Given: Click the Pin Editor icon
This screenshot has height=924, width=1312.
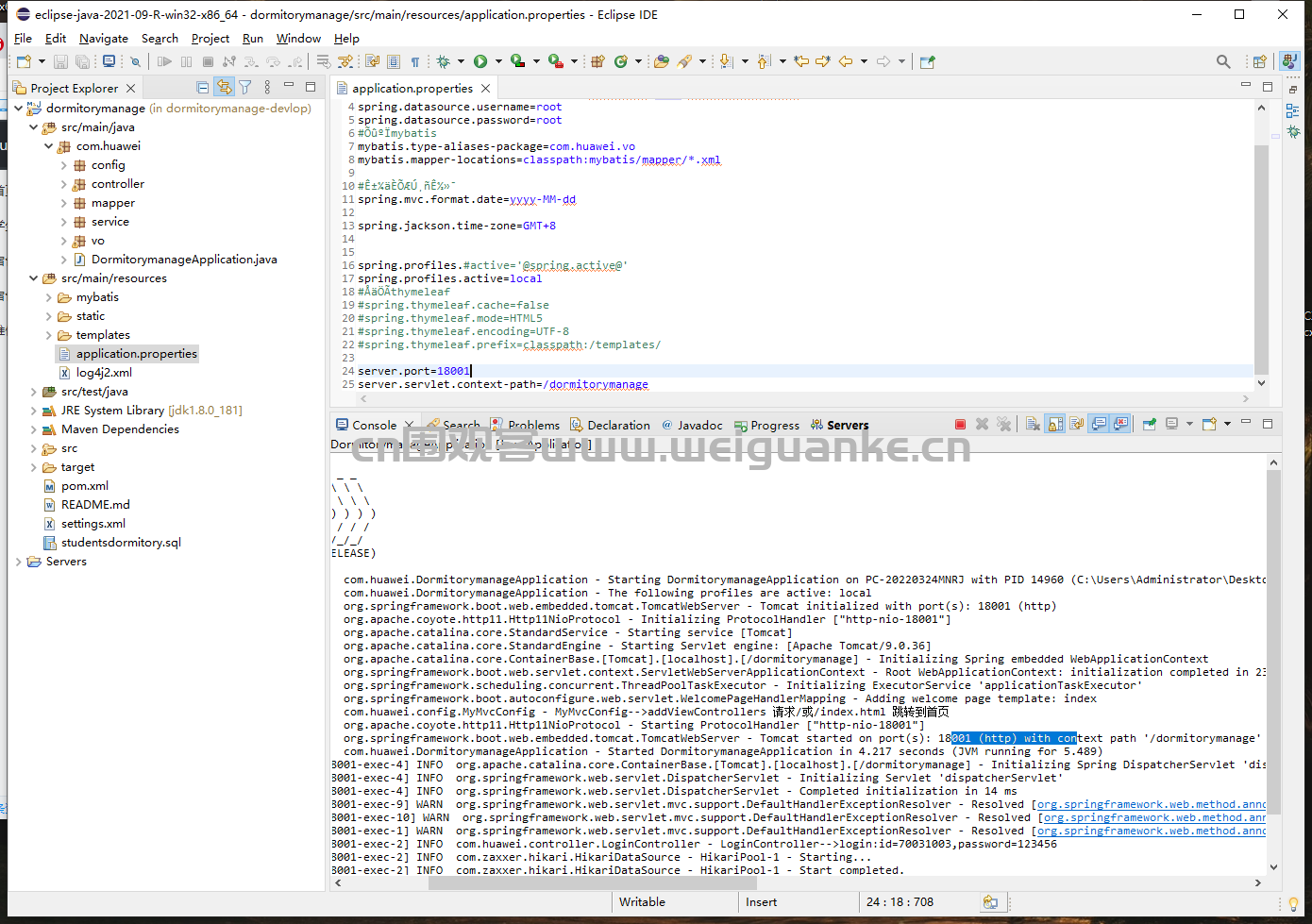Looking at the screenshot, I should tap(928, 61).
